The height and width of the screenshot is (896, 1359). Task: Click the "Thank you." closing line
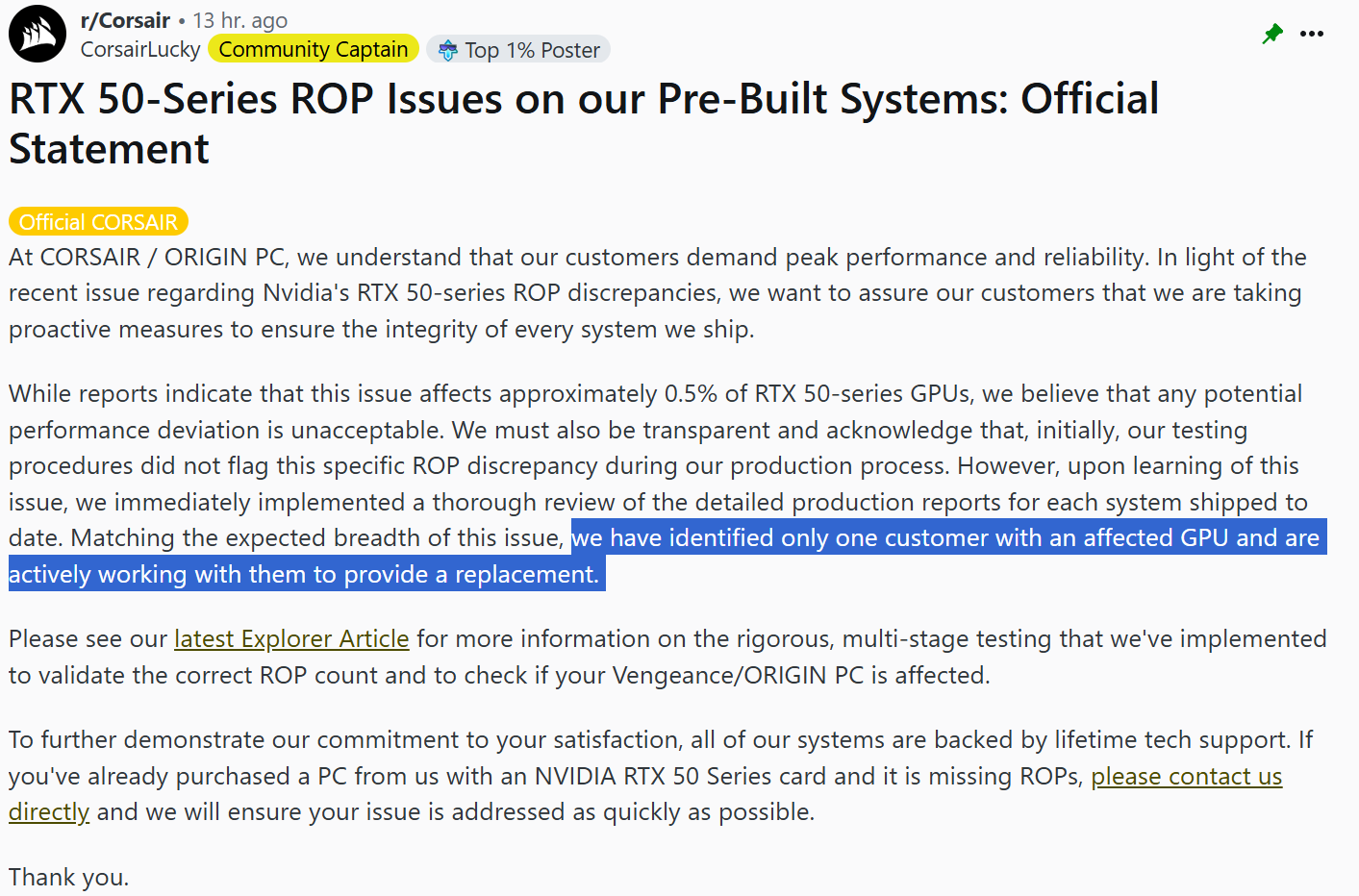(x=69, y=877)
